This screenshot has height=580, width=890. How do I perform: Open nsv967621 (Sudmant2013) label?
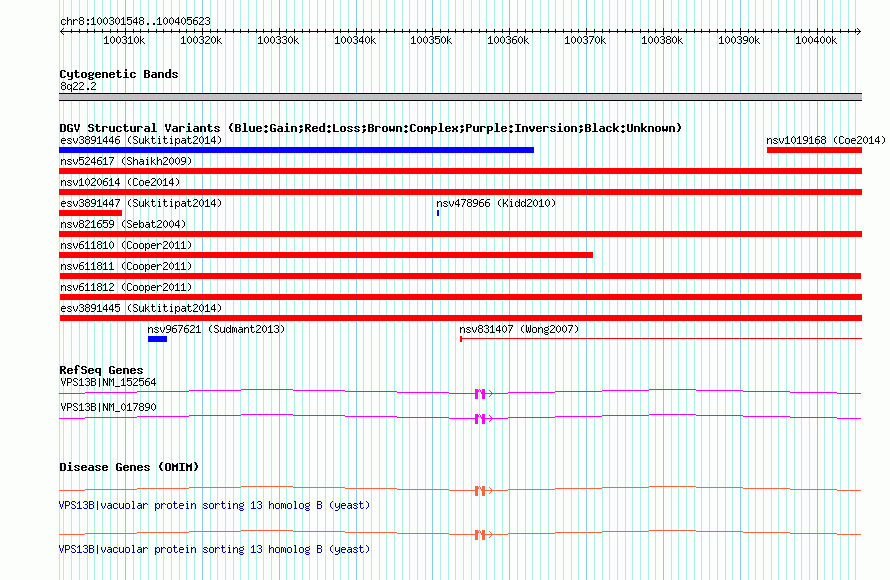[x=216, y=329]
